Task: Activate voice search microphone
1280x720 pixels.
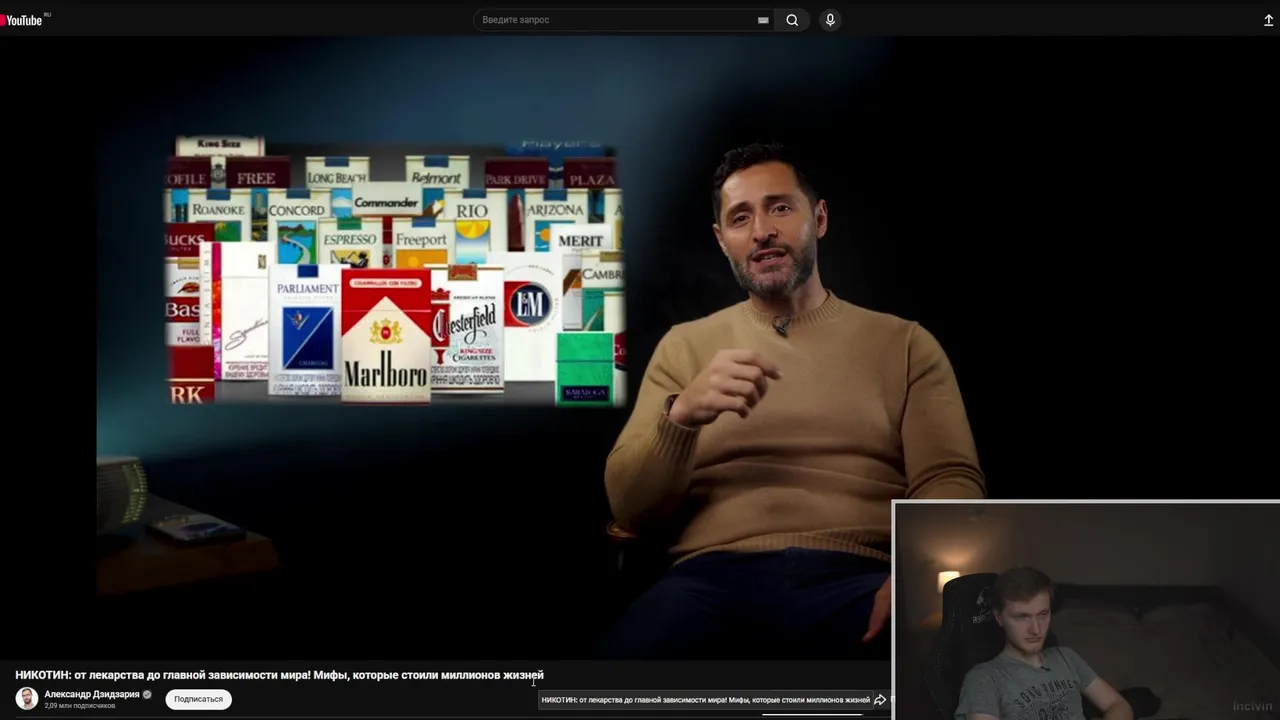Action: [829, 20]
